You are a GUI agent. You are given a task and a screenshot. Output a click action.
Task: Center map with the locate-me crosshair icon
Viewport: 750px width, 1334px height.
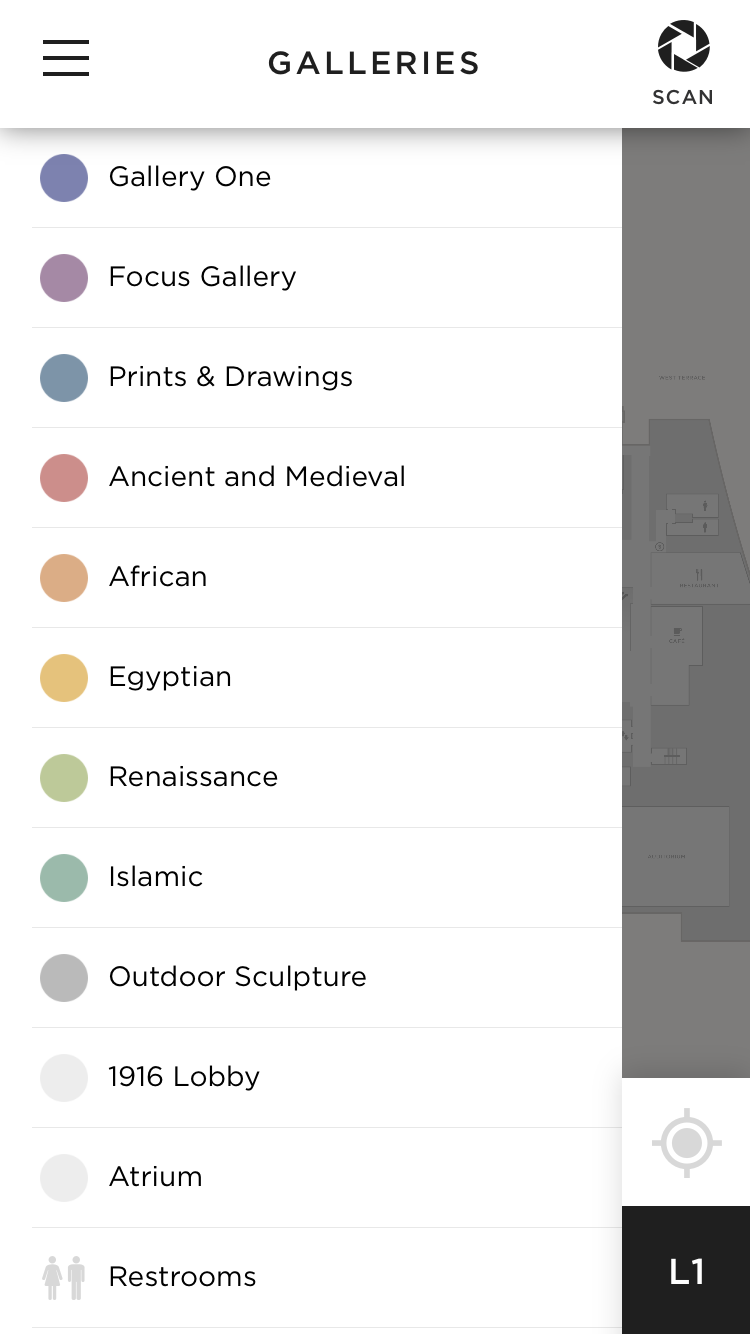tap(686, 1142)
